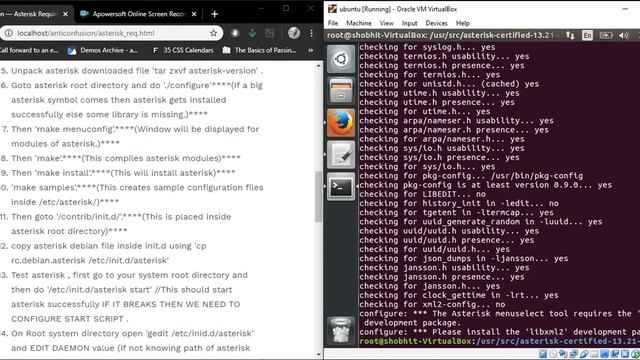The image size is (640, 360).
Task: Click the scrollbar down arrow on the browser page
Action: tap(318, 355)
